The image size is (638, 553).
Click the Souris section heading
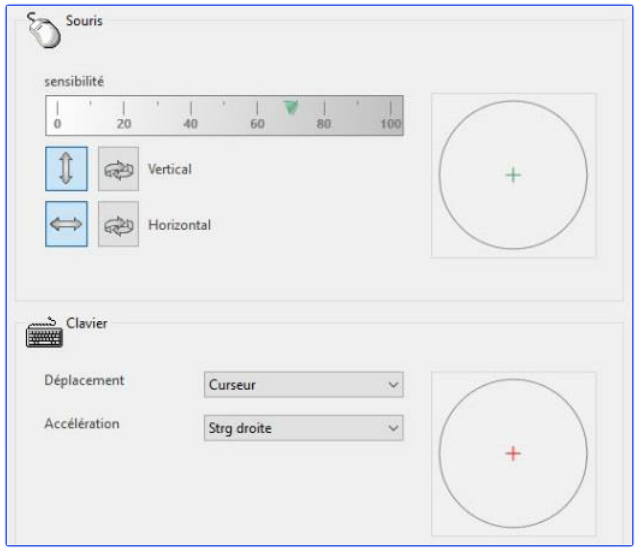coord(84,20)
